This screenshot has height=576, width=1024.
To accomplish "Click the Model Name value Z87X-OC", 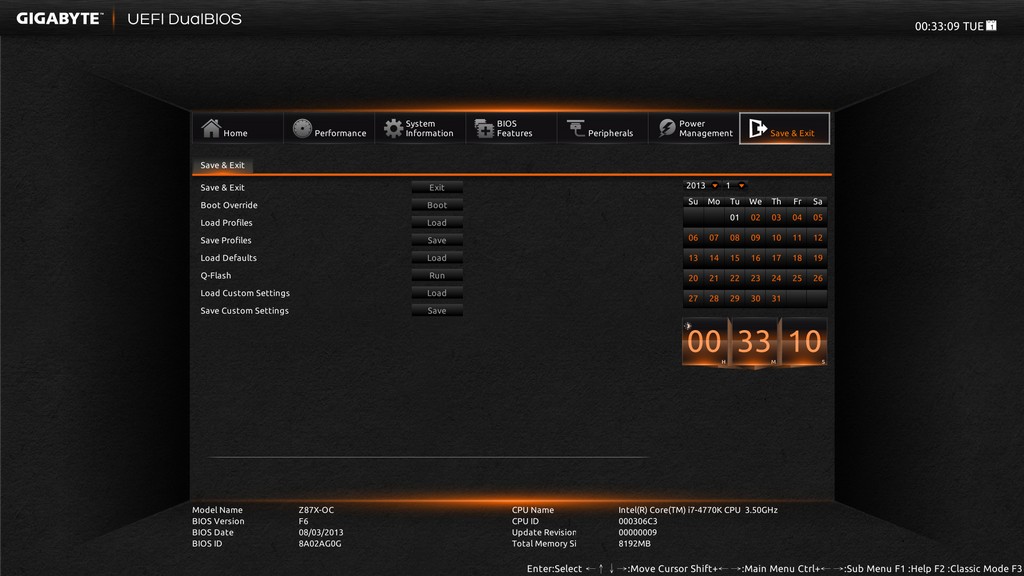I will [316, 510].
